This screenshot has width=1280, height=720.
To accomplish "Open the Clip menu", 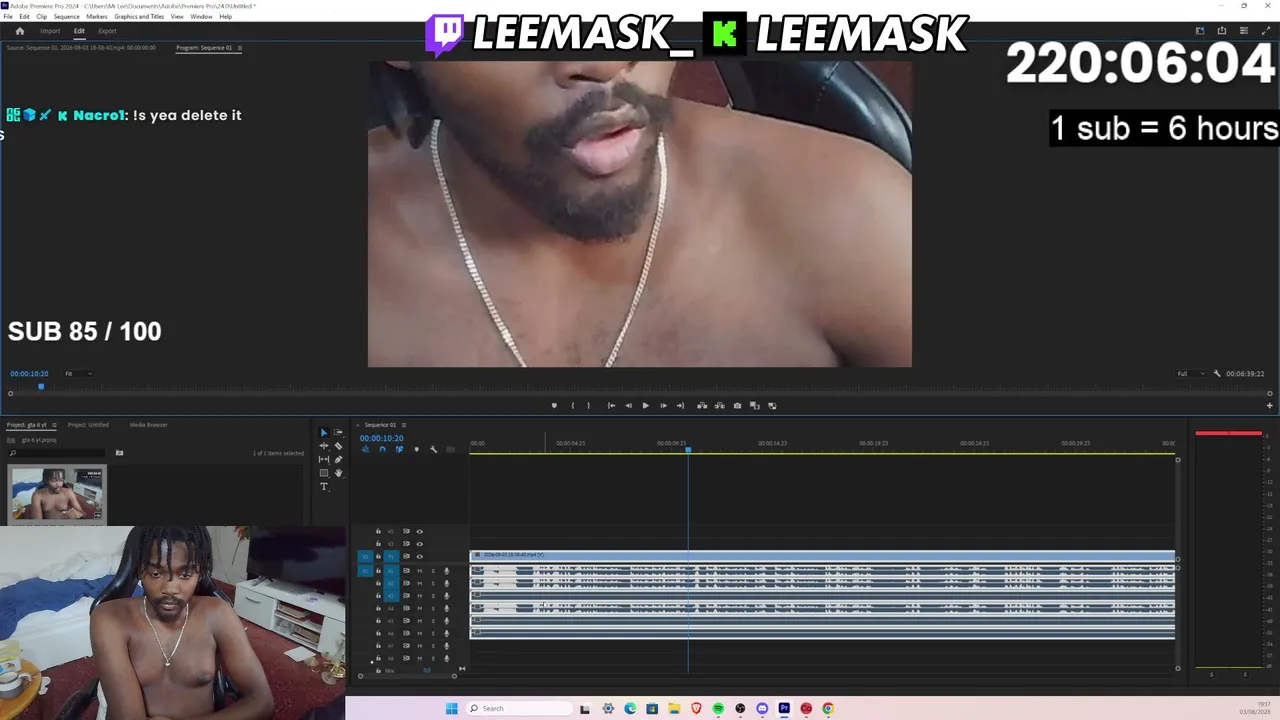I will (41, 17).
